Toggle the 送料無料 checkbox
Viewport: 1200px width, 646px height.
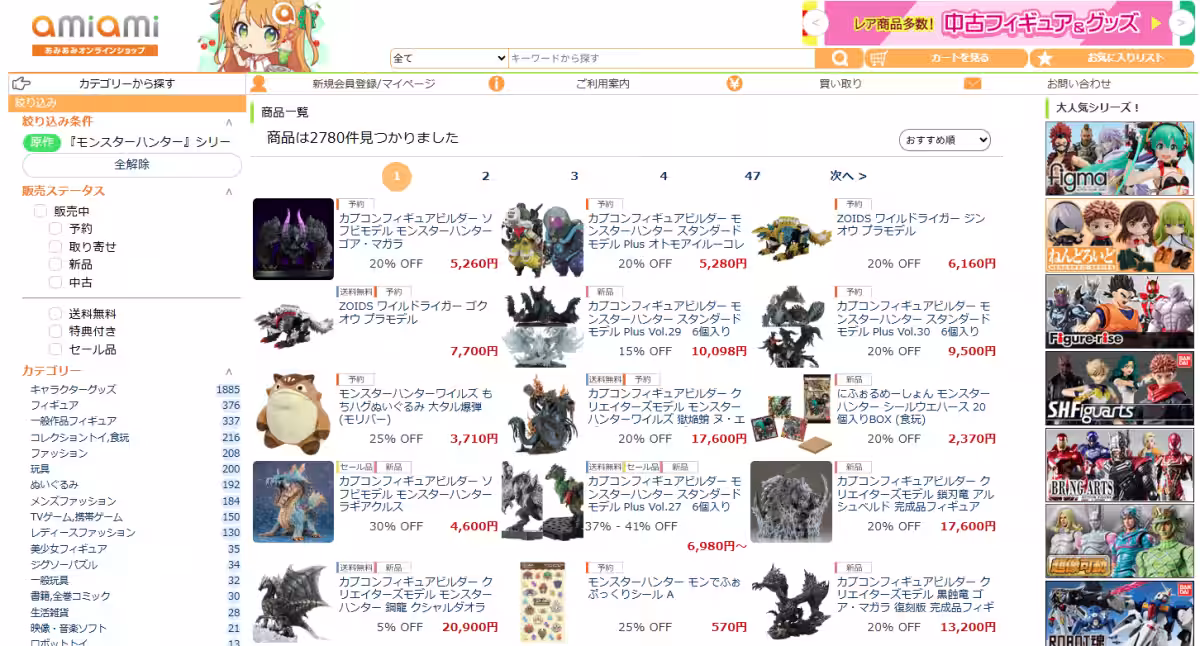point(55,314)
